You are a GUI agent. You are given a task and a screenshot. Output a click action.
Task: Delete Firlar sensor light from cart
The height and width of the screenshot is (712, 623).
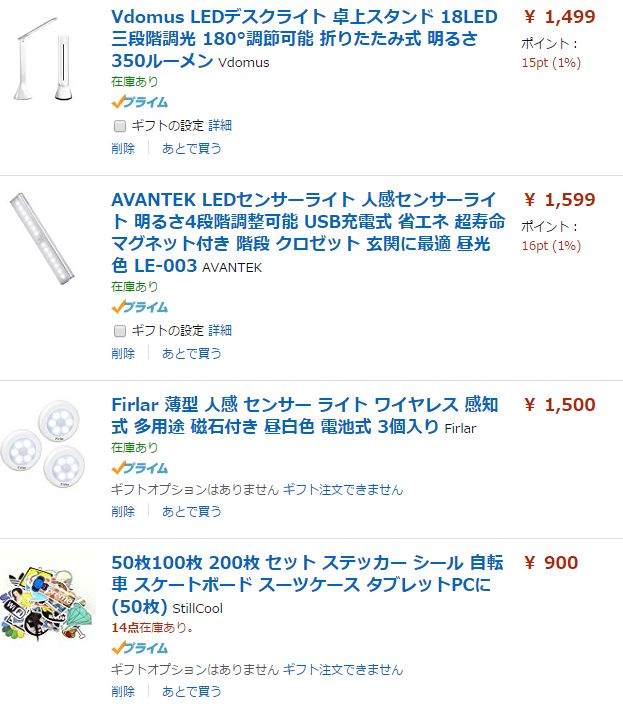coord(123,511)
